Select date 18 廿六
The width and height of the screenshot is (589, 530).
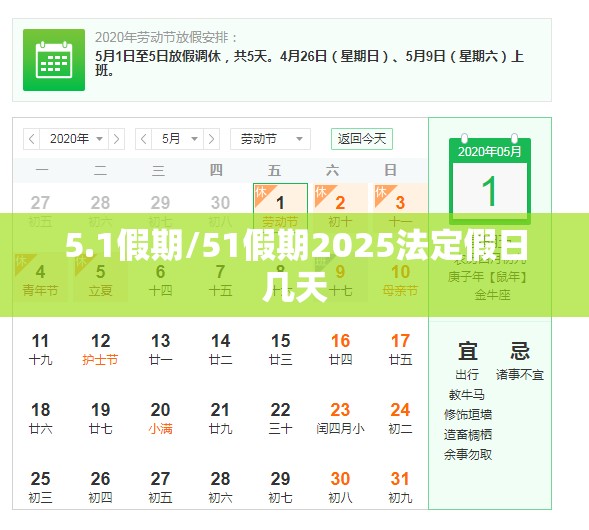40,418
